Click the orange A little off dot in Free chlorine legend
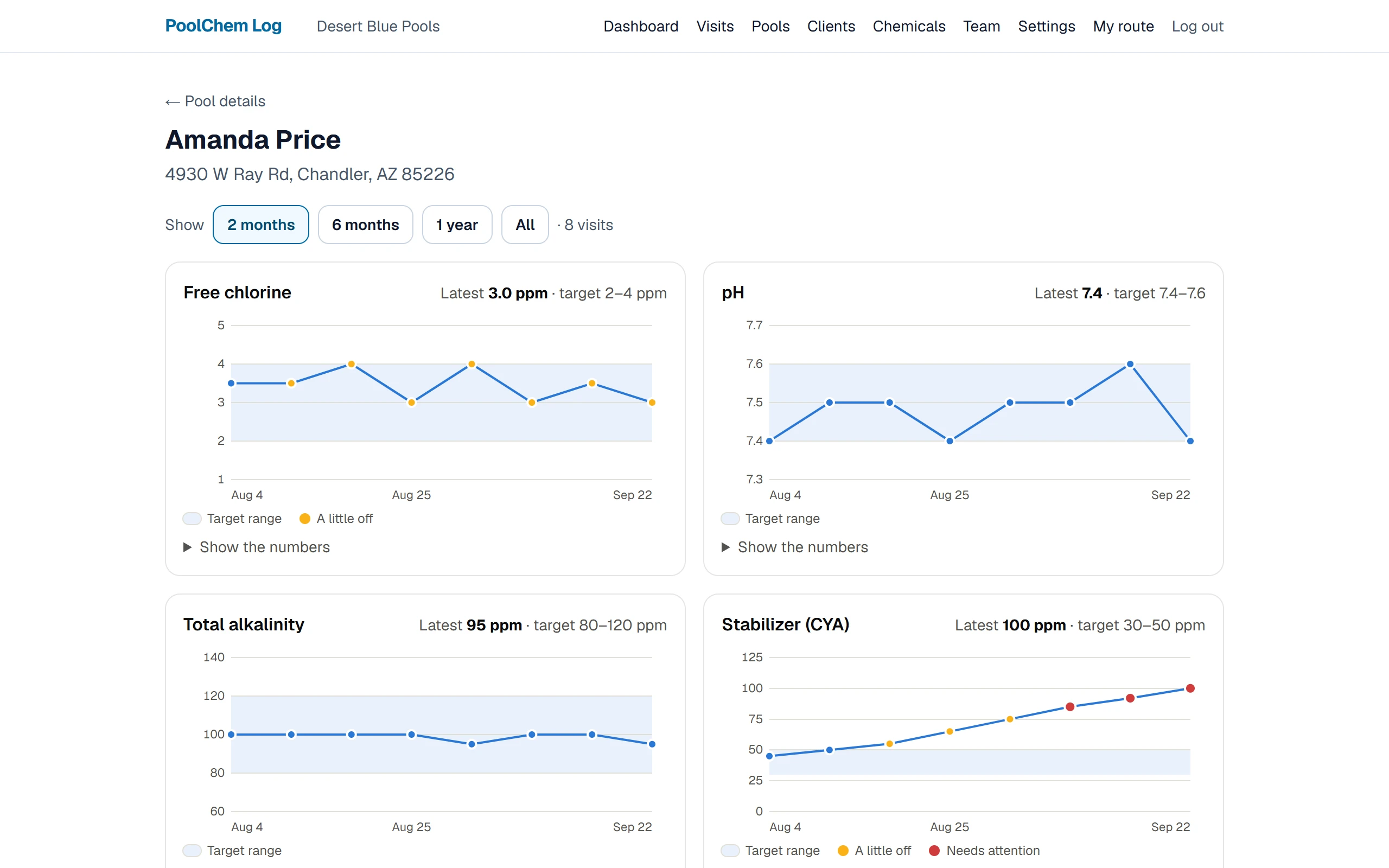Viewport: 1389px width, 868px height. [305, 519]
